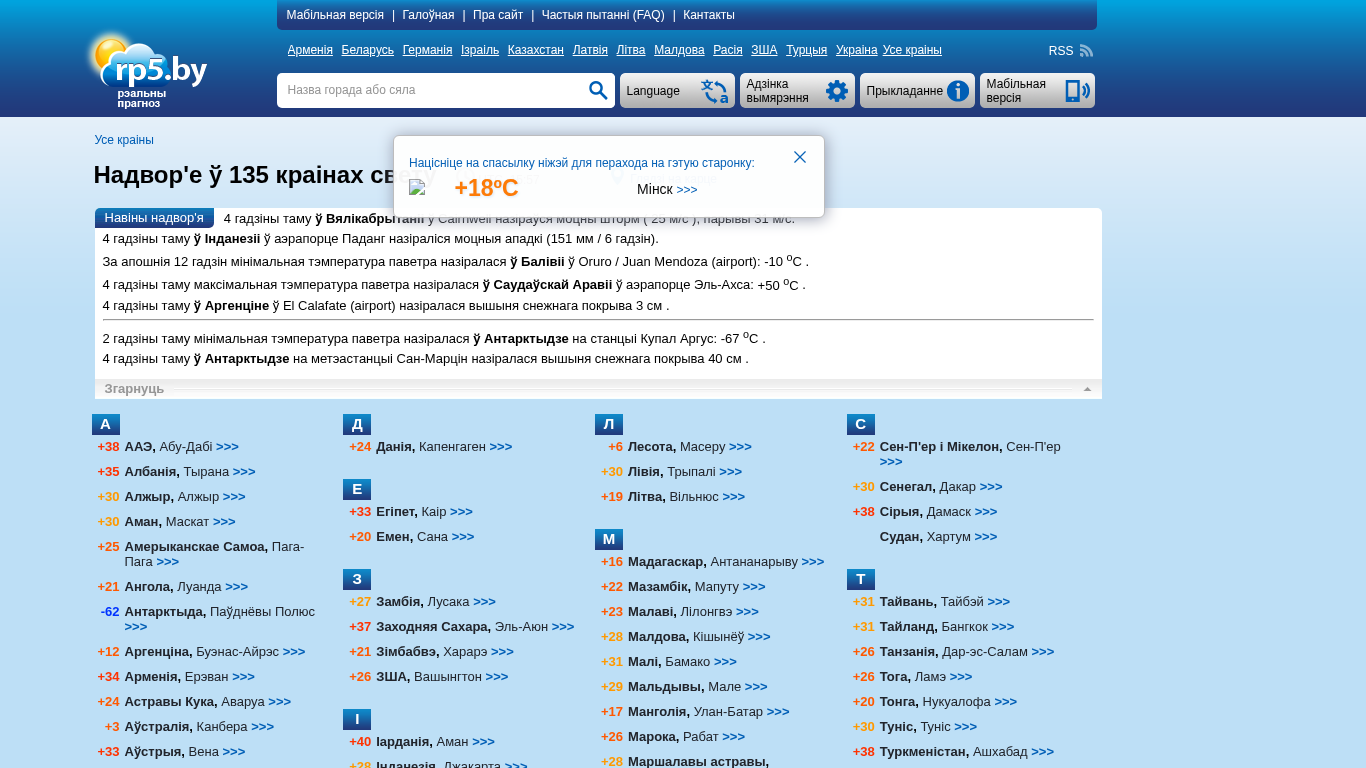Select Расія in country bar
The height and width of the screenshot is (768, 1366).
727,50
